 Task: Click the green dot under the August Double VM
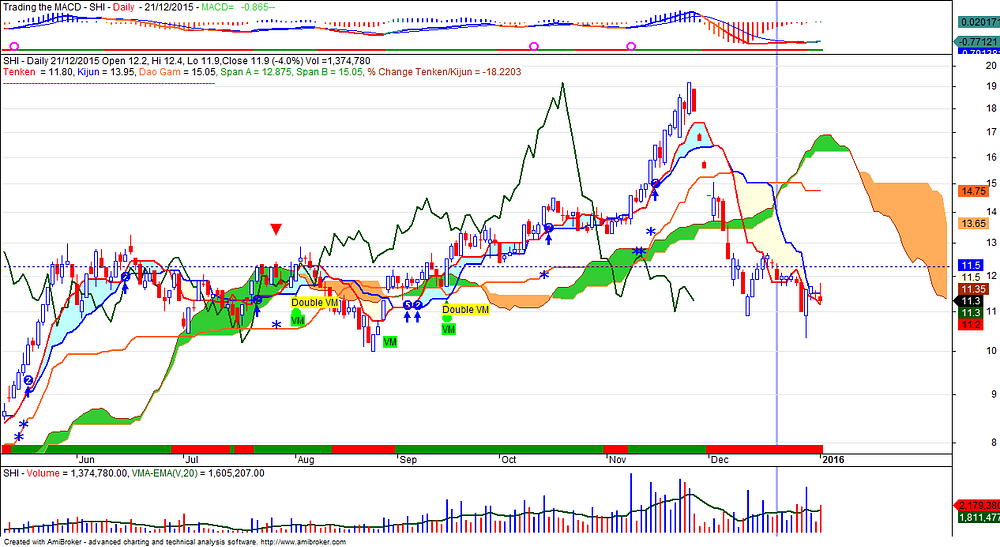pos(296,312)
